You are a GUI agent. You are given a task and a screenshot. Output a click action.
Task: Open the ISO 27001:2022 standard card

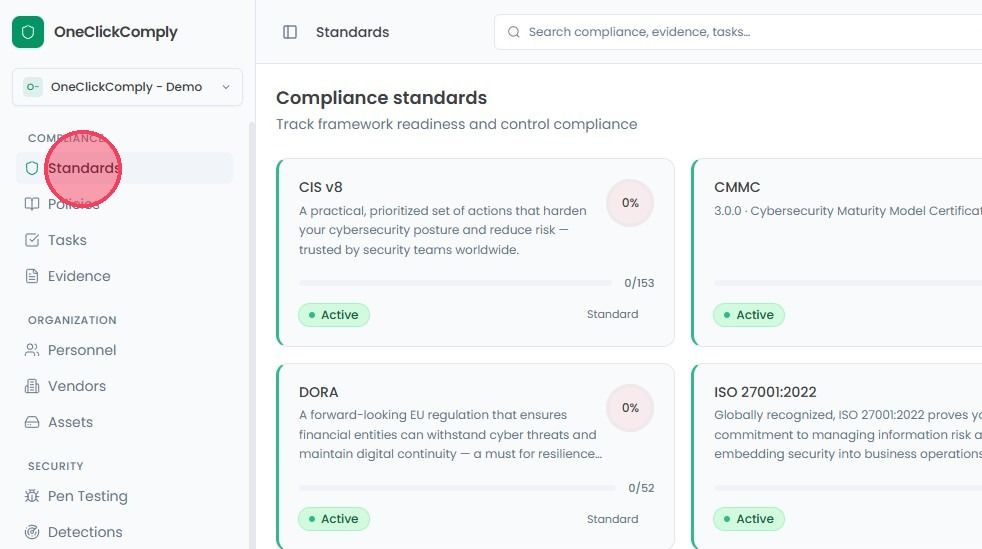[837, 456]
